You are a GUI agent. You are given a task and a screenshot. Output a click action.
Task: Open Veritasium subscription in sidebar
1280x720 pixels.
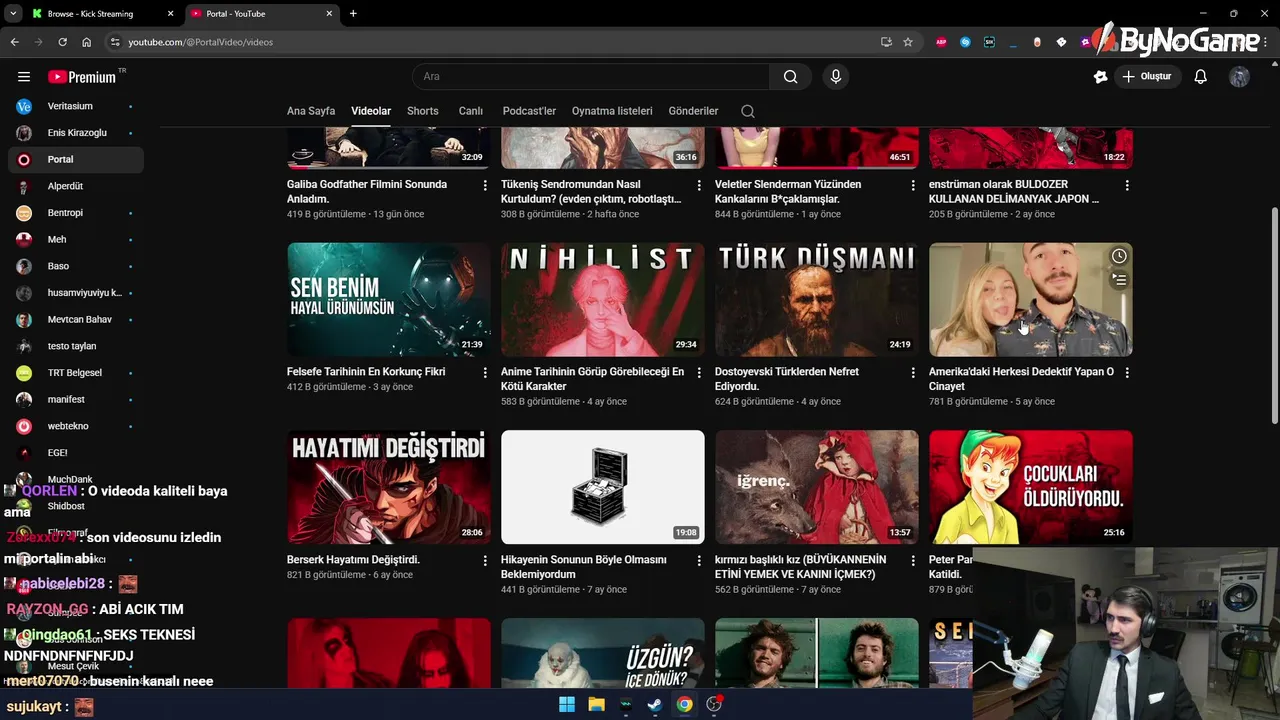[76, 106]
